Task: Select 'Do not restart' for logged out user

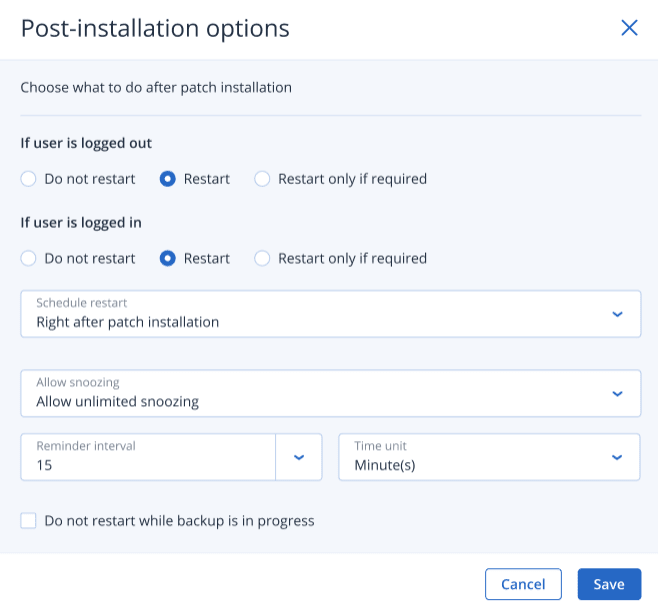Action: click(29, 179)
